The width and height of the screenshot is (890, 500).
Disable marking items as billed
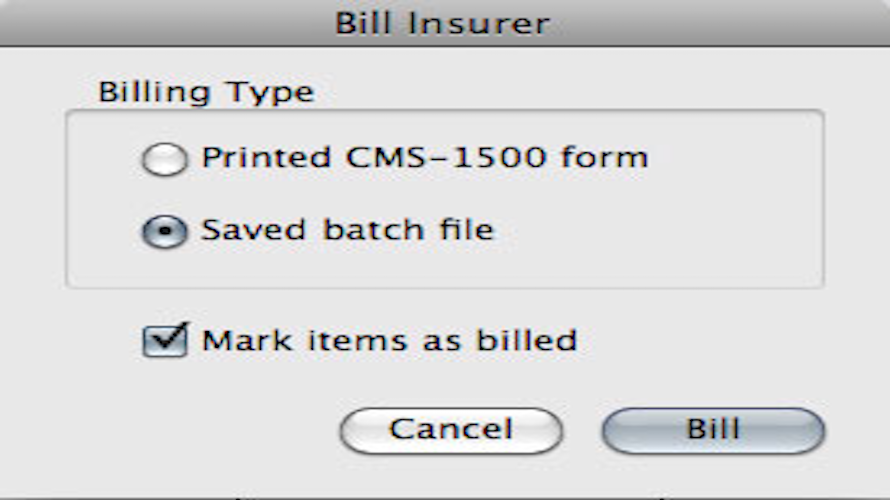(x=165, y=341)
